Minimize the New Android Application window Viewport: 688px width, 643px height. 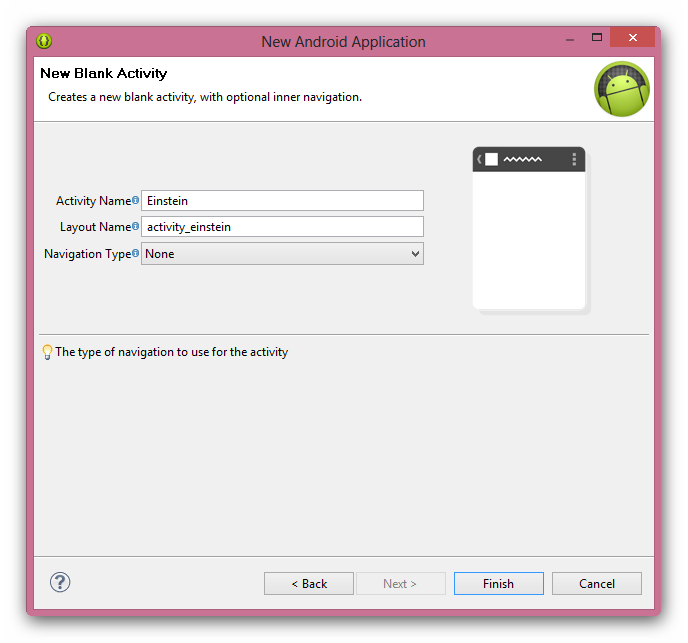570,39
